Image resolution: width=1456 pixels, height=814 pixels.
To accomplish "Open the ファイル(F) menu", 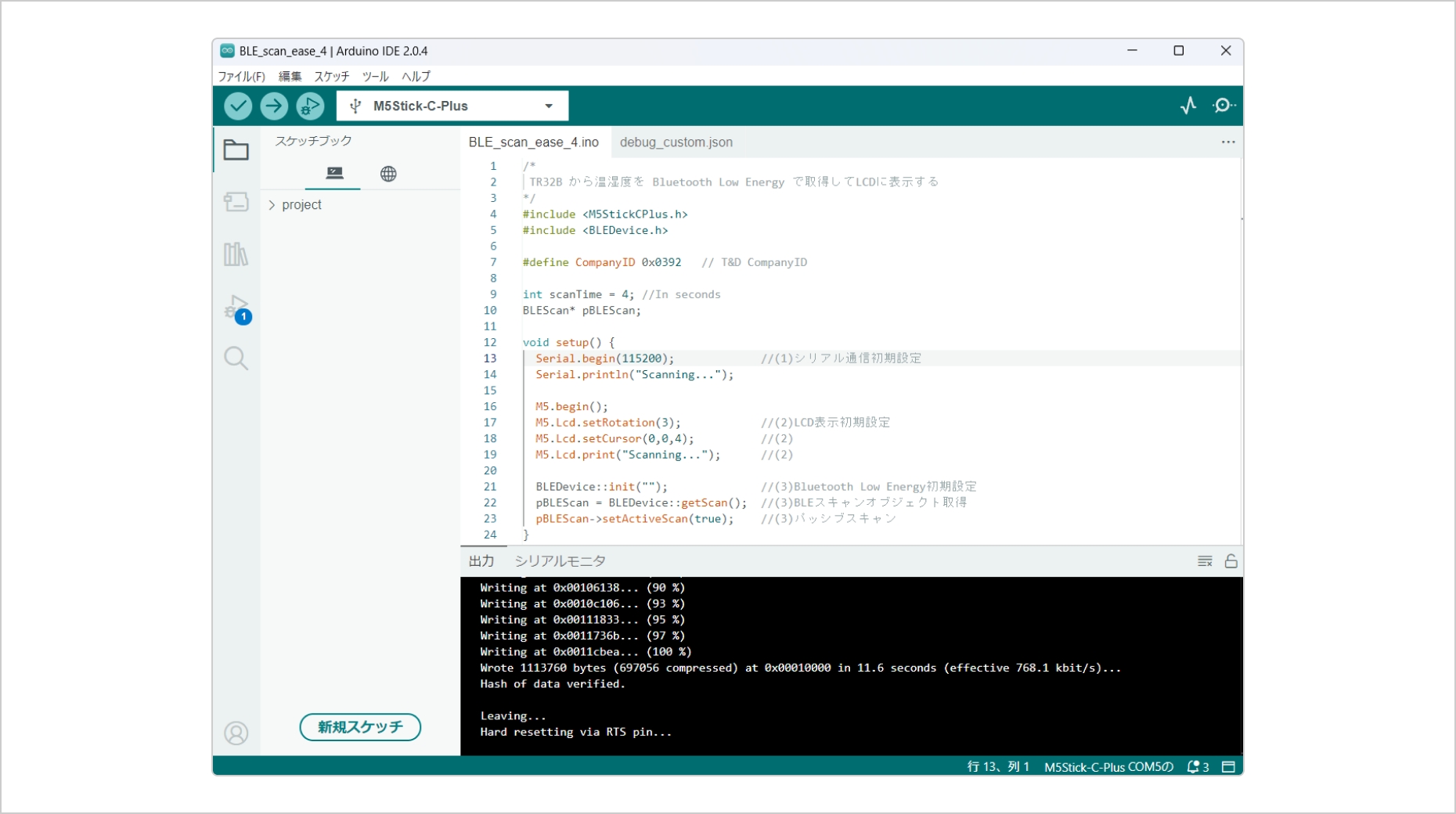I will coord(241,76).
